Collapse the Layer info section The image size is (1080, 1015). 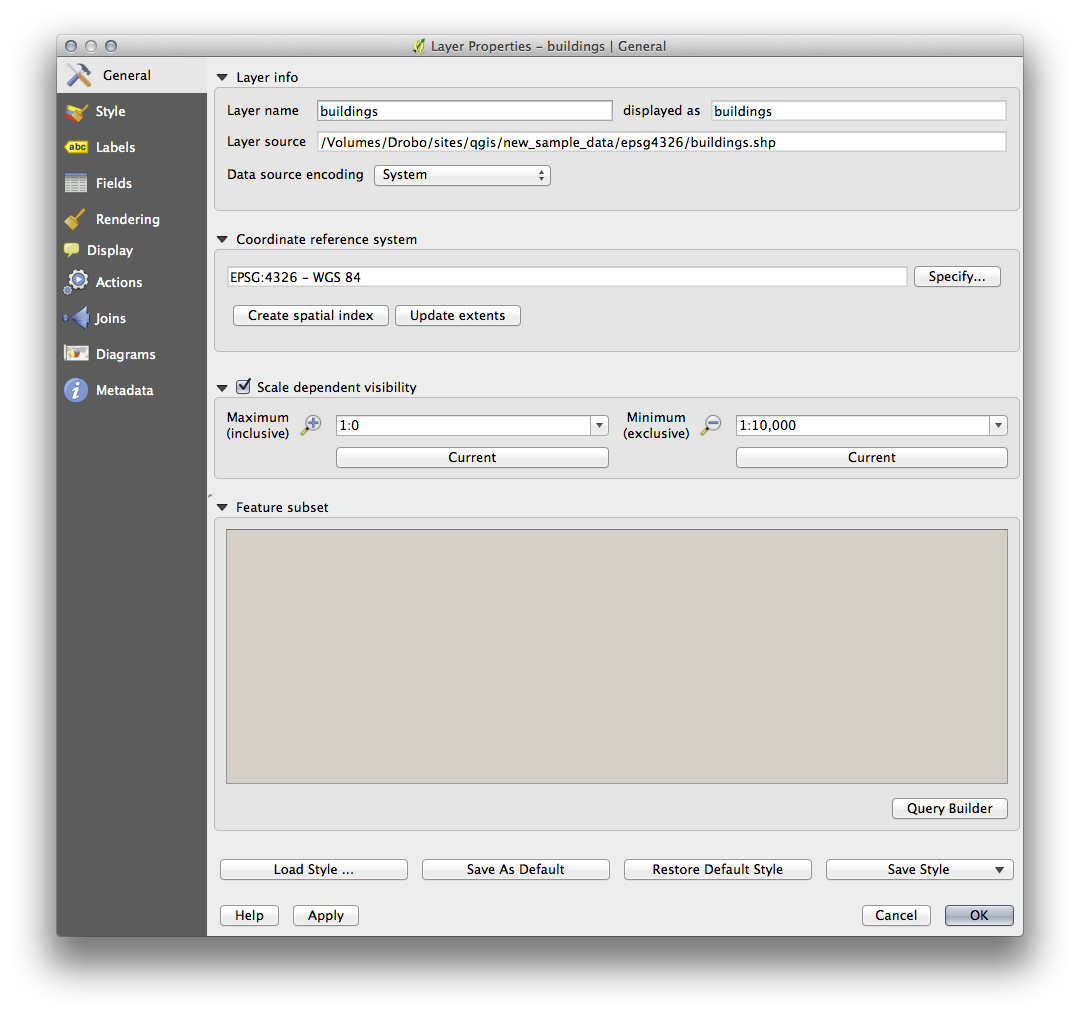pyautogui.click(x=222, y=78)
